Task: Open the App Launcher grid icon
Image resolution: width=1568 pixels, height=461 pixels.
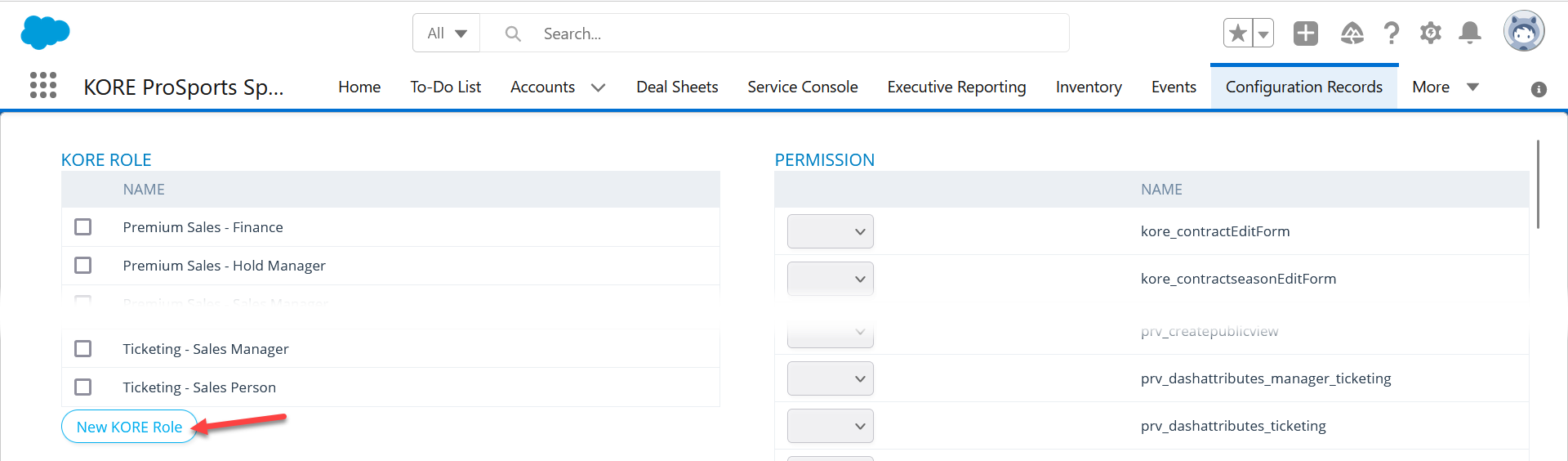Action: 43,85
